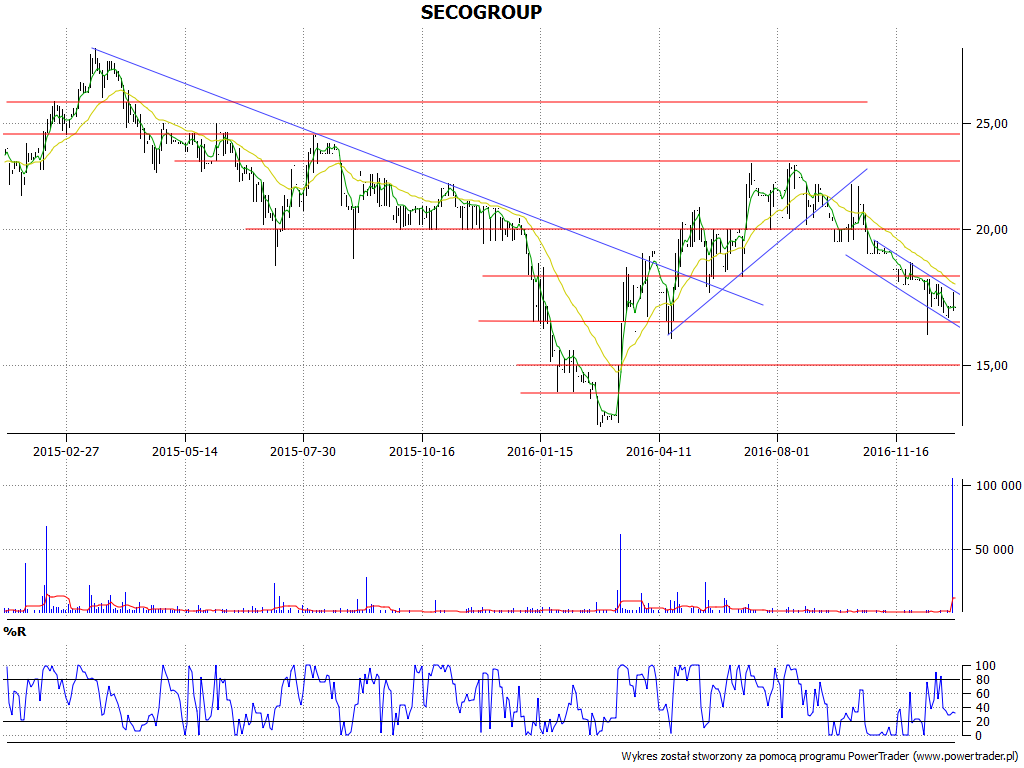Select the 2015-07-30 date label

point(303,451)
